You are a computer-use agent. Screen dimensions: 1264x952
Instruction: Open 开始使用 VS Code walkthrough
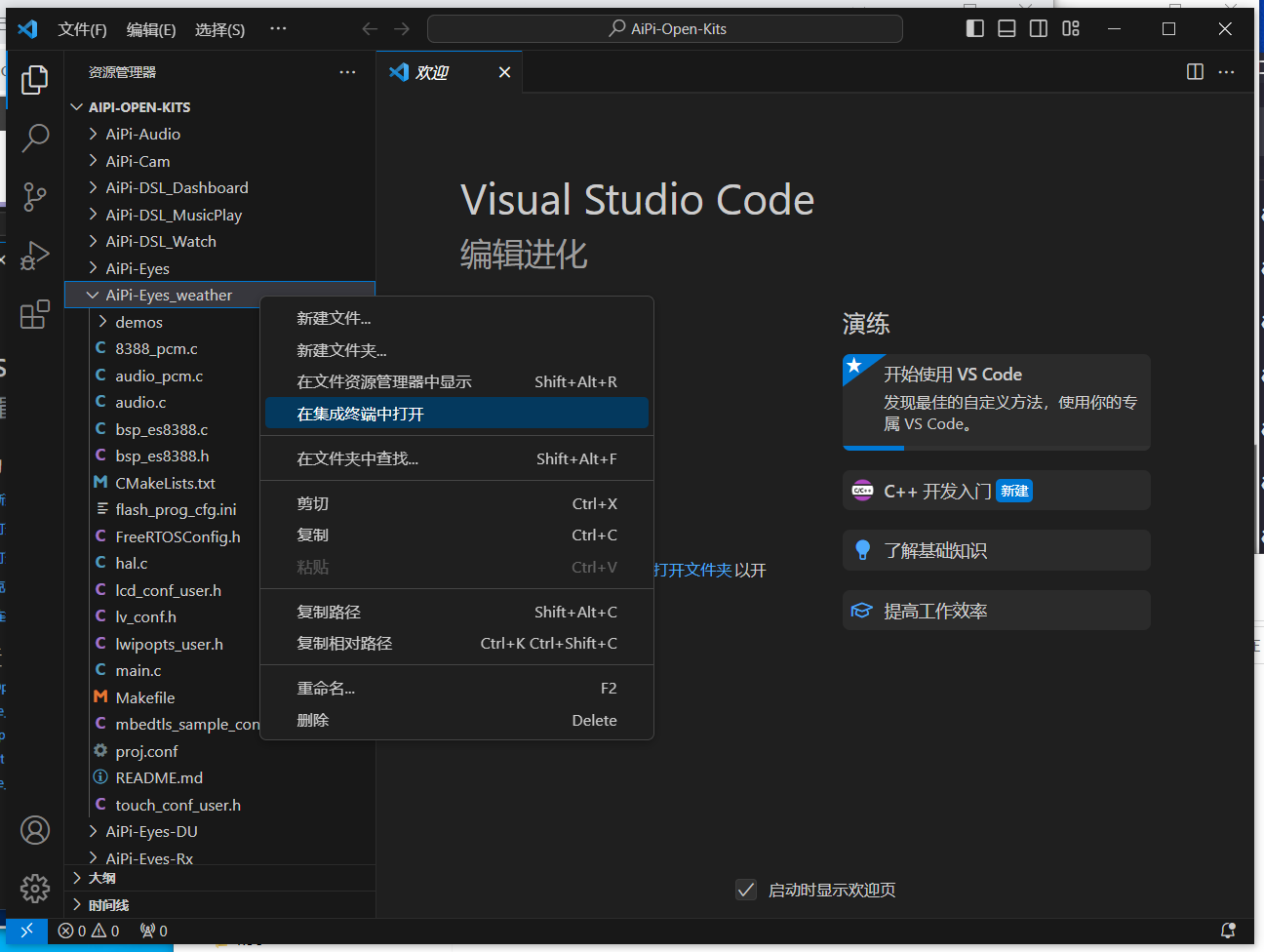click(997, 402)
